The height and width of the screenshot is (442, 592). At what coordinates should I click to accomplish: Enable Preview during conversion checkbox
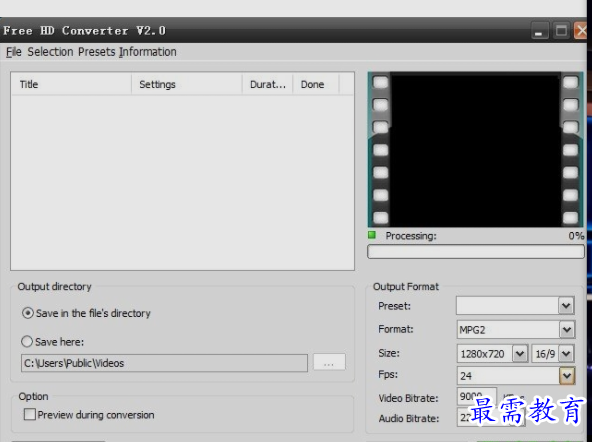tap(30, 414)
